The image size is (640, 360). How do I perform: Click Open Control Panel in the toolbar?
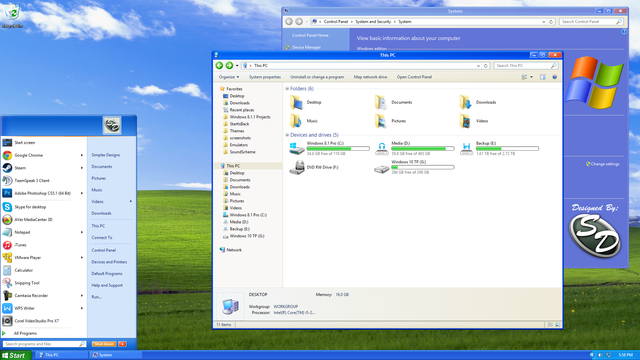pos(414,77)
